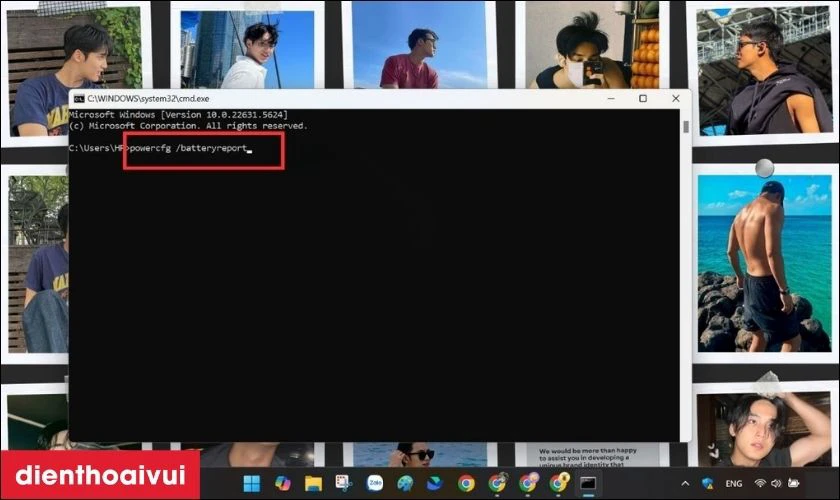Click the scrollbar up arrow in cmd

pos(685,113)
